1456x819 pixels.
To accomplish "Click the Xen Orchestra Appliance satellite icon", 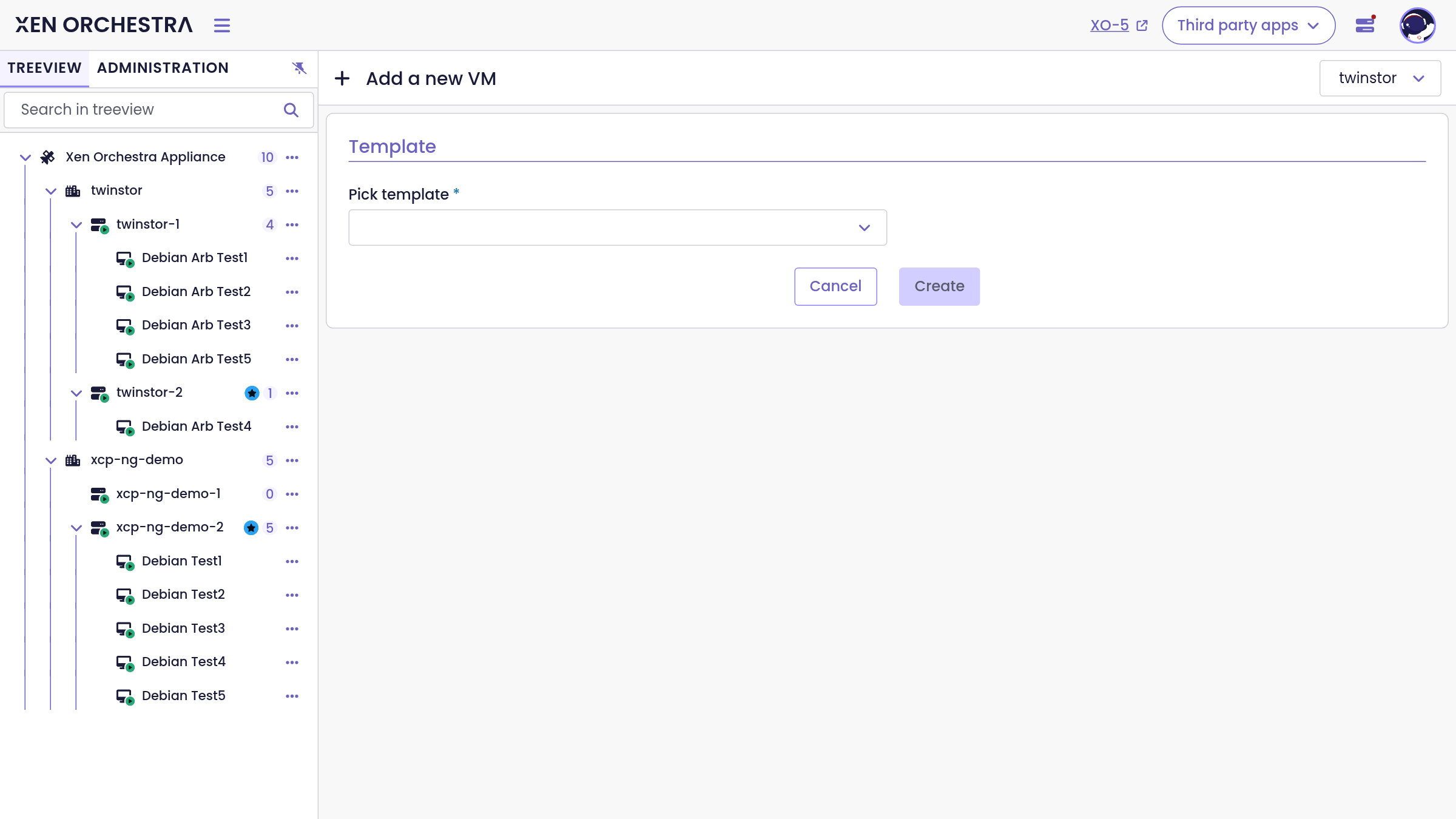I will click(48, 157).
